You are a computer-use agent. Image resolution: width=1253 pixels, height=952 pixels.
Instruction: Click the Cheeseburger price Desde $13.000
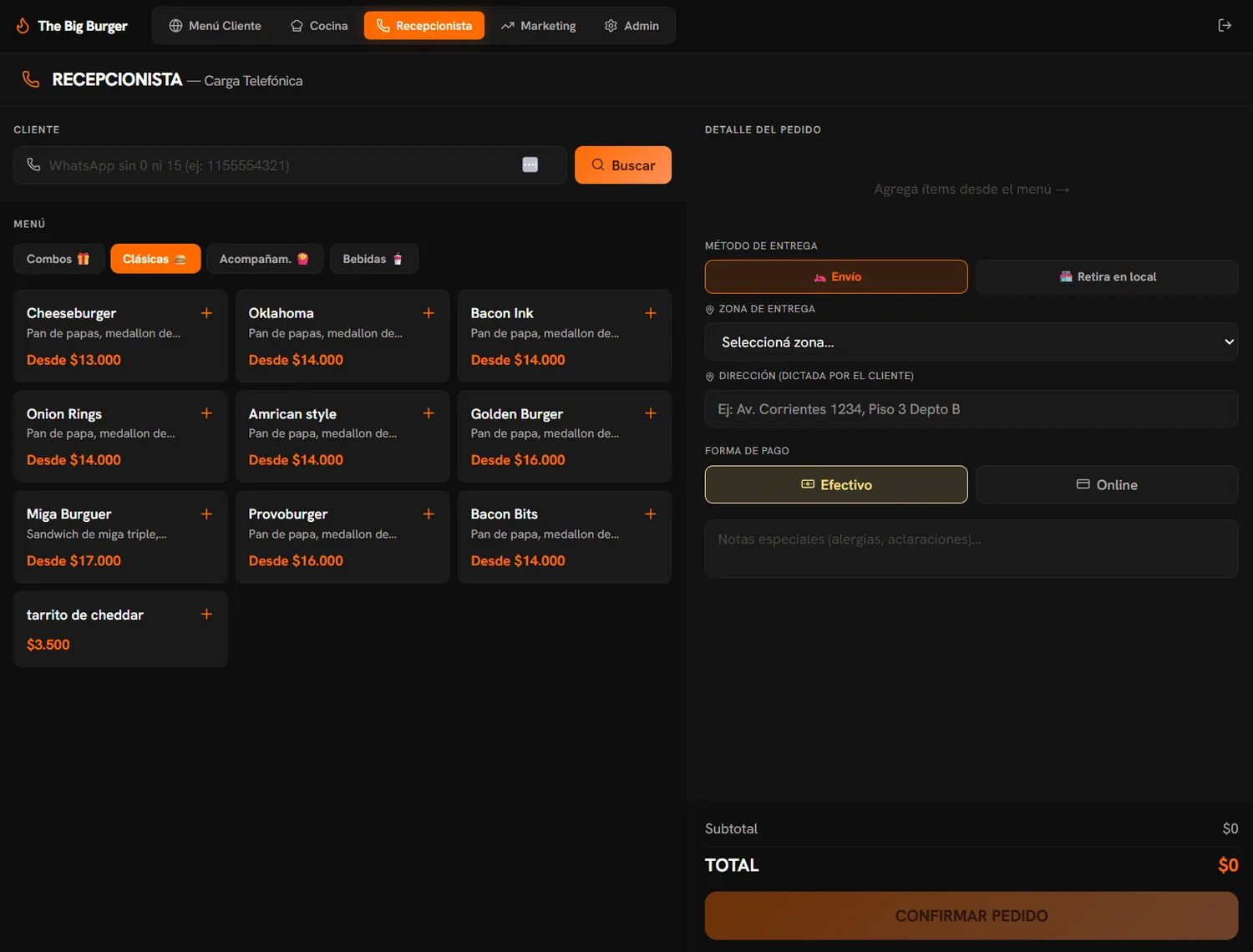pos(74,360)
